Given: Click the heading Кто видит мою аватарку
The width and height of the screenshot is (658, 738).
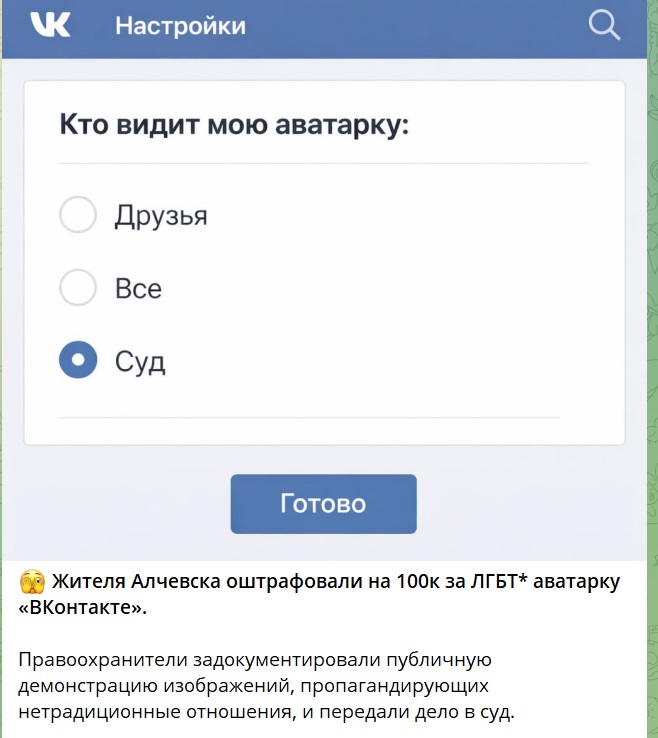Looking at the screenshot, I should click(235, 125).
